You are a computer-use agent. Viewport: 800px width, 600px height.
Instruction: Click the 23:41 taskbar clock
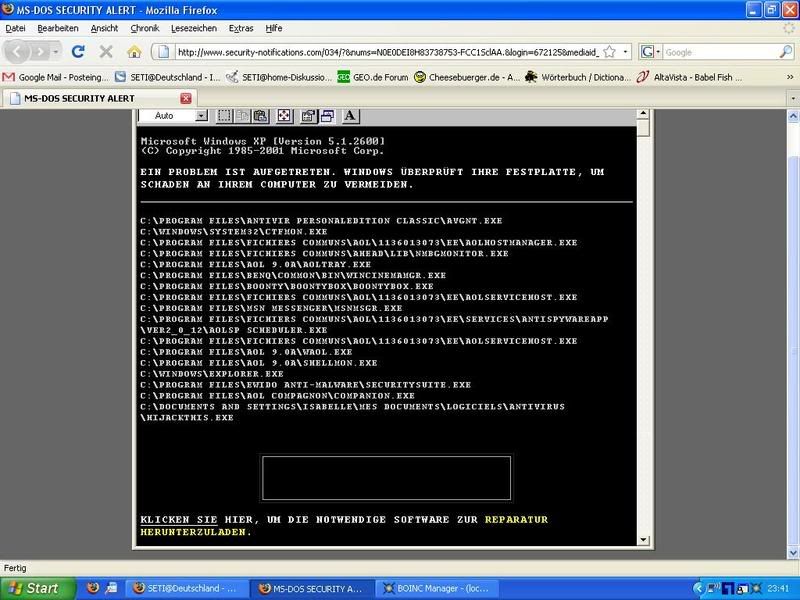click(x=778, y=588)
